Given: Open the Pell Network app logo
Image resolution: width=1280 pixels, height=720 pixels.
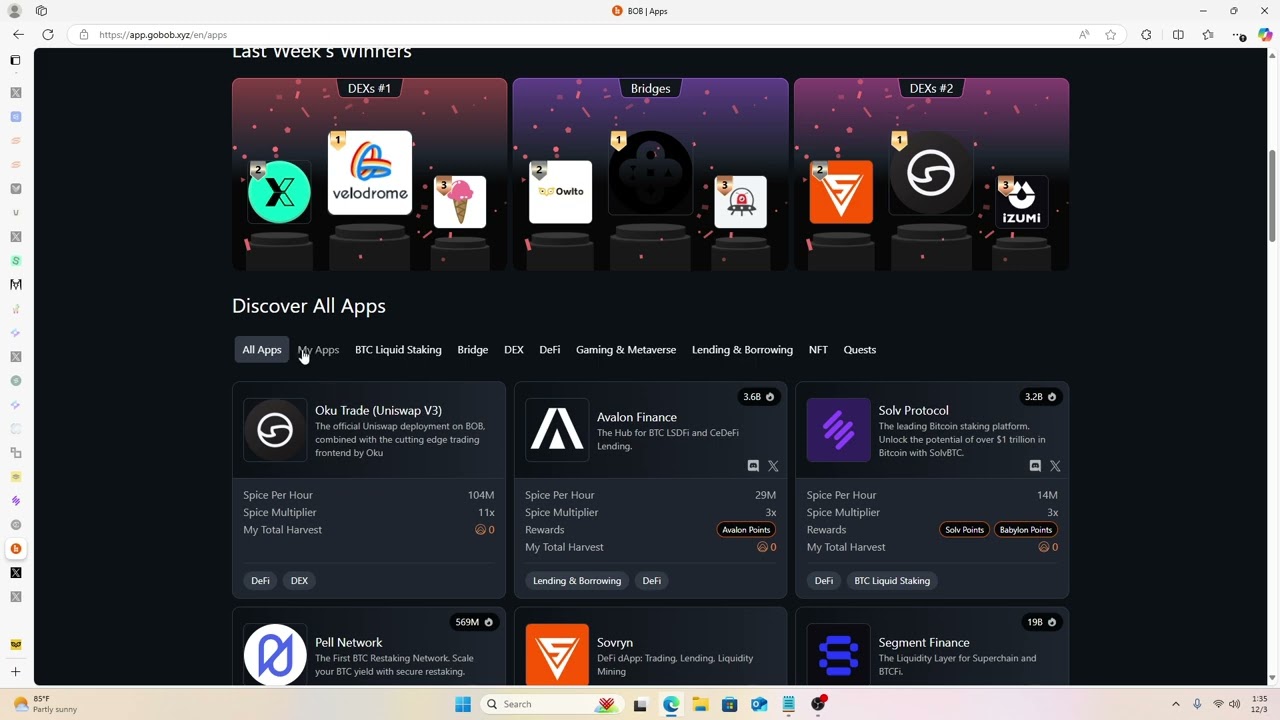Looking at the screenshot, I should pyautogui.click(x=275, y=655).
